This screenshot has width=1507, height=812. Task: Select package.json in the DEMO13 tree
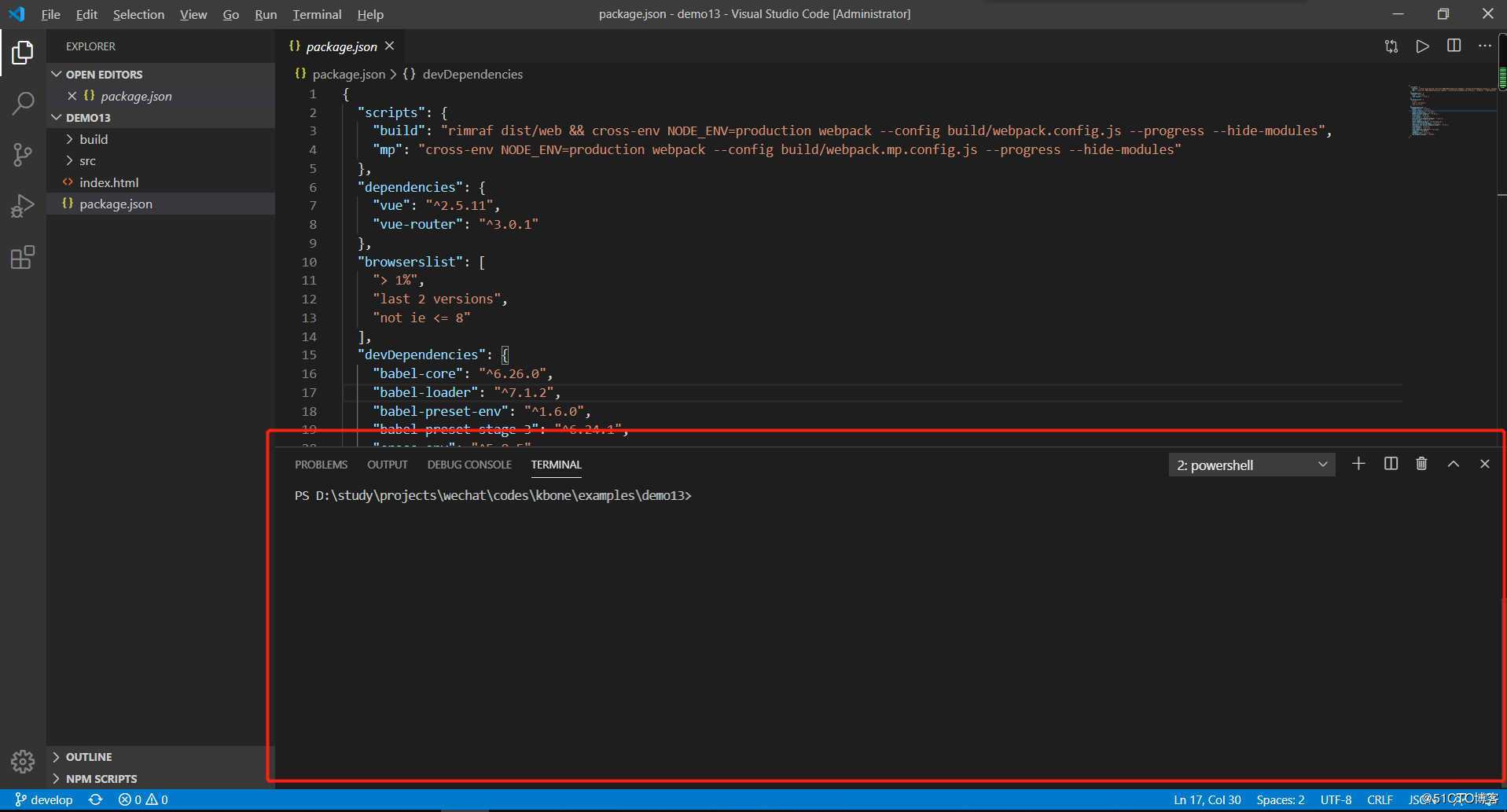point(161,204)
